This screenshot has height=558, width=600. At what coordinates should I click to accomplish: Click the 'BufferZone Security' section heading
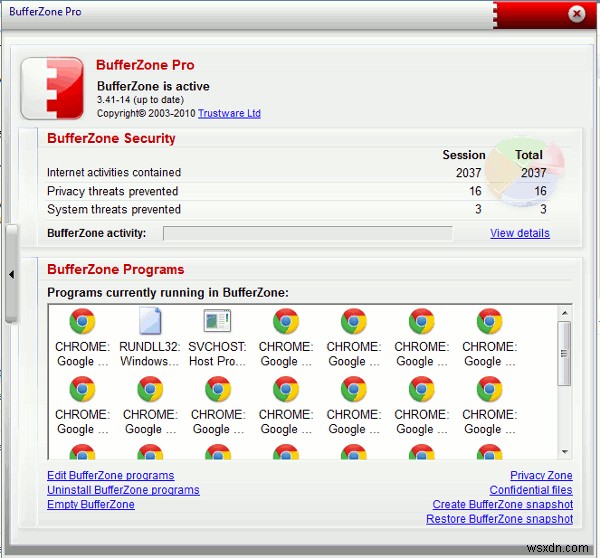(111, 138)
